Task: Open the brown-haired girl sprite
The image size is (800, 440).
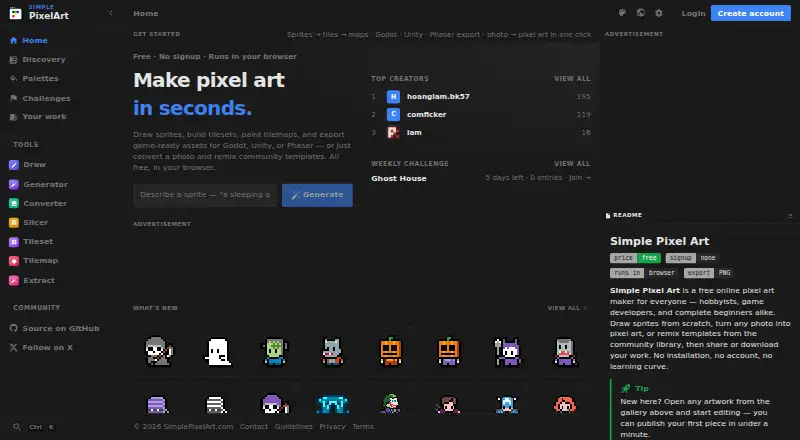Action: click(448, 404)
